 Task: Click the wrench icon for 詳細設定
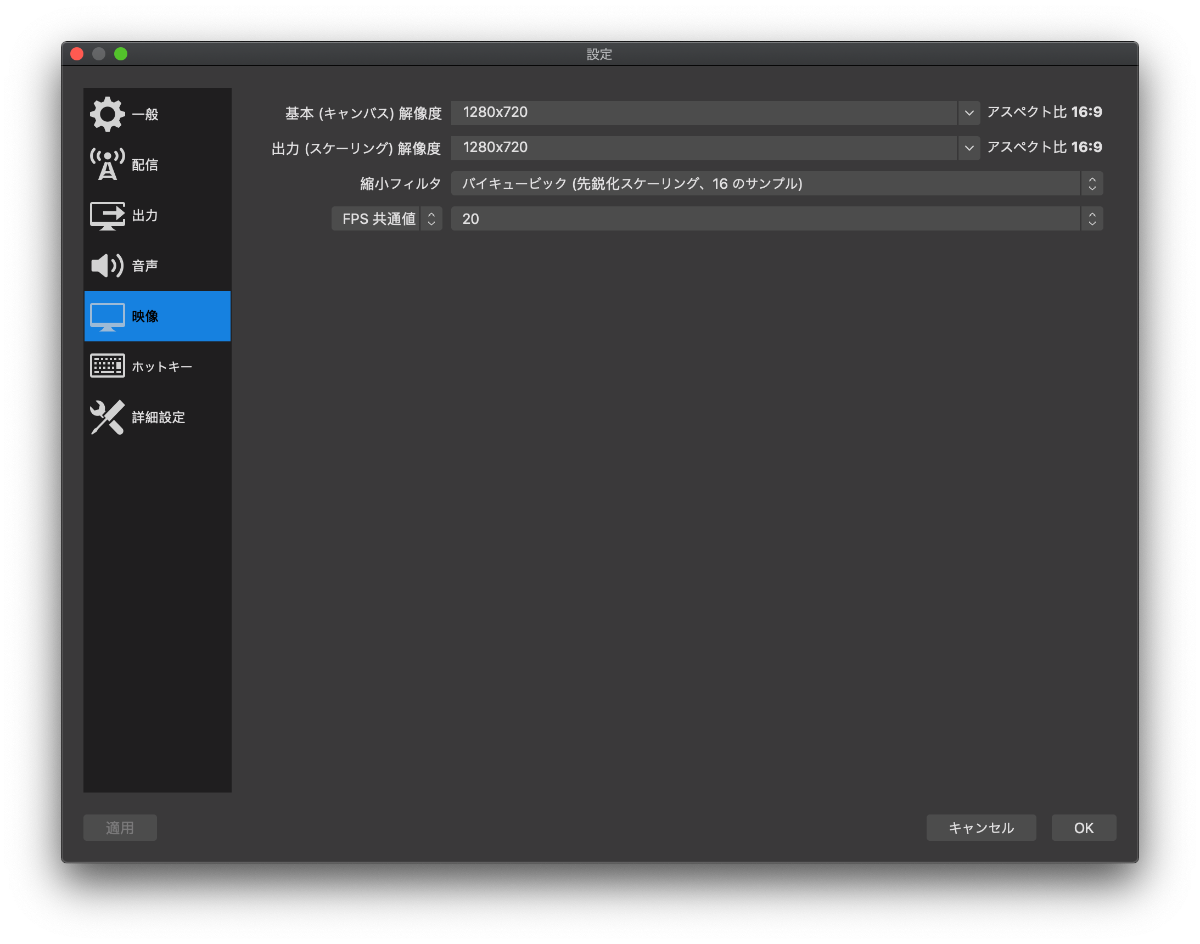click(x=107, y=417)
